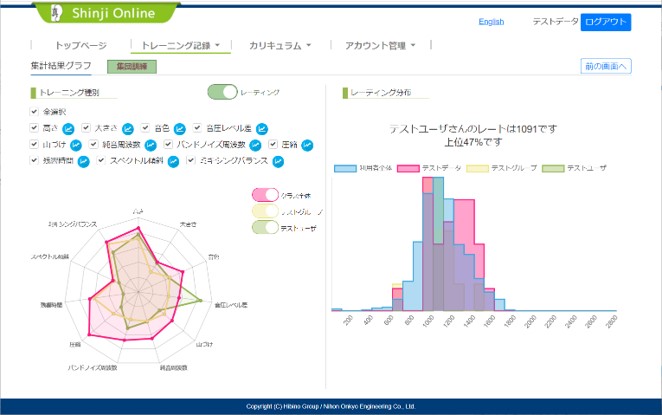Click the レーティング分布 section heading
This screenshot has width=662, height=415.
(x=381, y=92)
